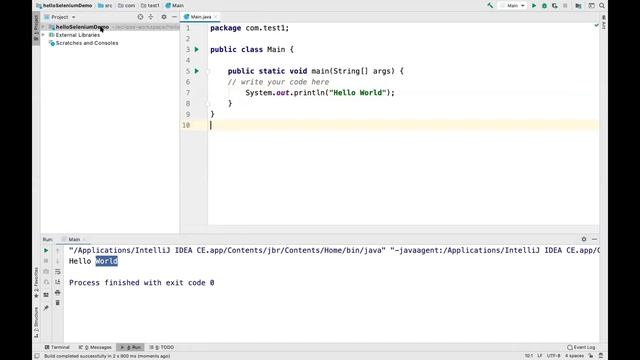
Task: Click the run gutter arrow on line 5
Action: tap(197, 71)
